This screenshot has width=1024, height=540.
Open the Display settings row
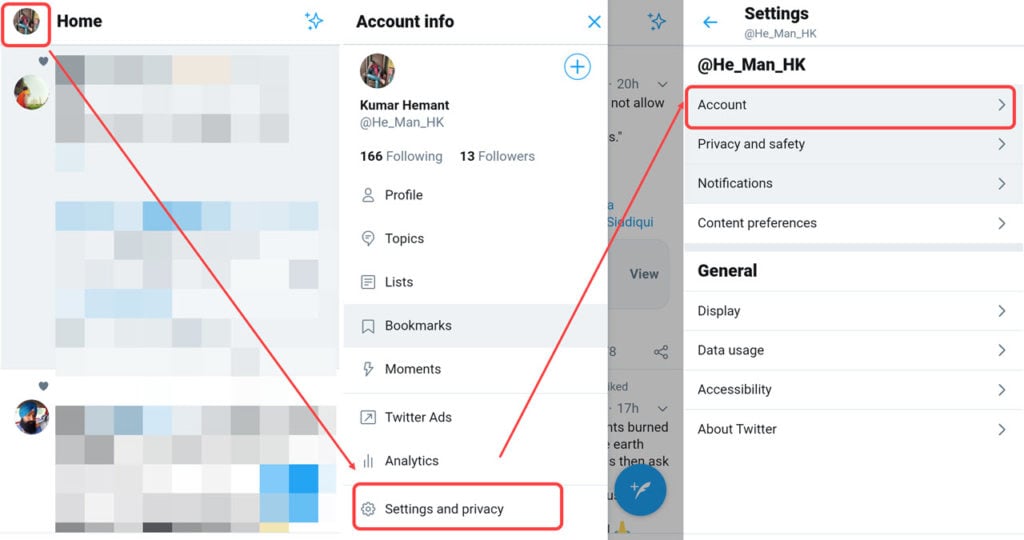click(853, 311)
